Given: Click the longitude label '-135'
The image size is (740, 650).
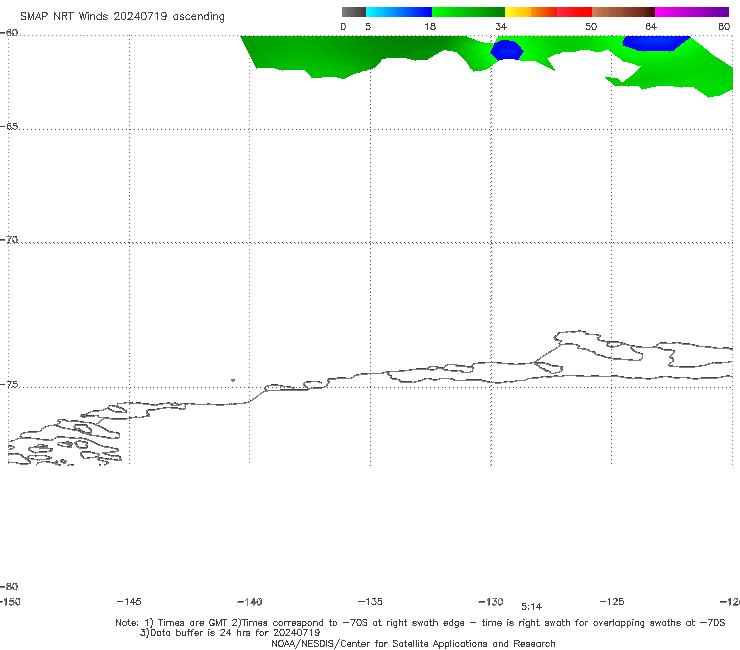Looking at the screenshot, I should click(x=370, y=602).
